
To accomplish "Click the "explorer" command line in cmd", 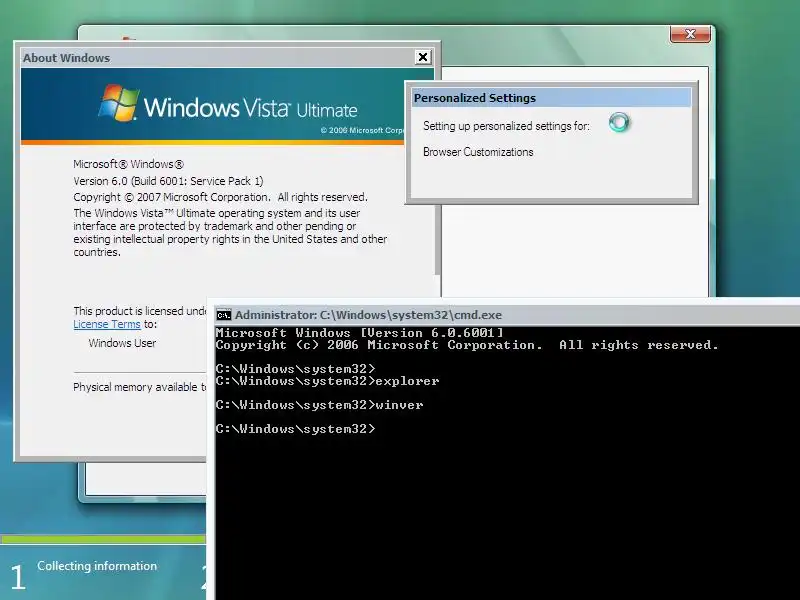I will coord(327,381).
